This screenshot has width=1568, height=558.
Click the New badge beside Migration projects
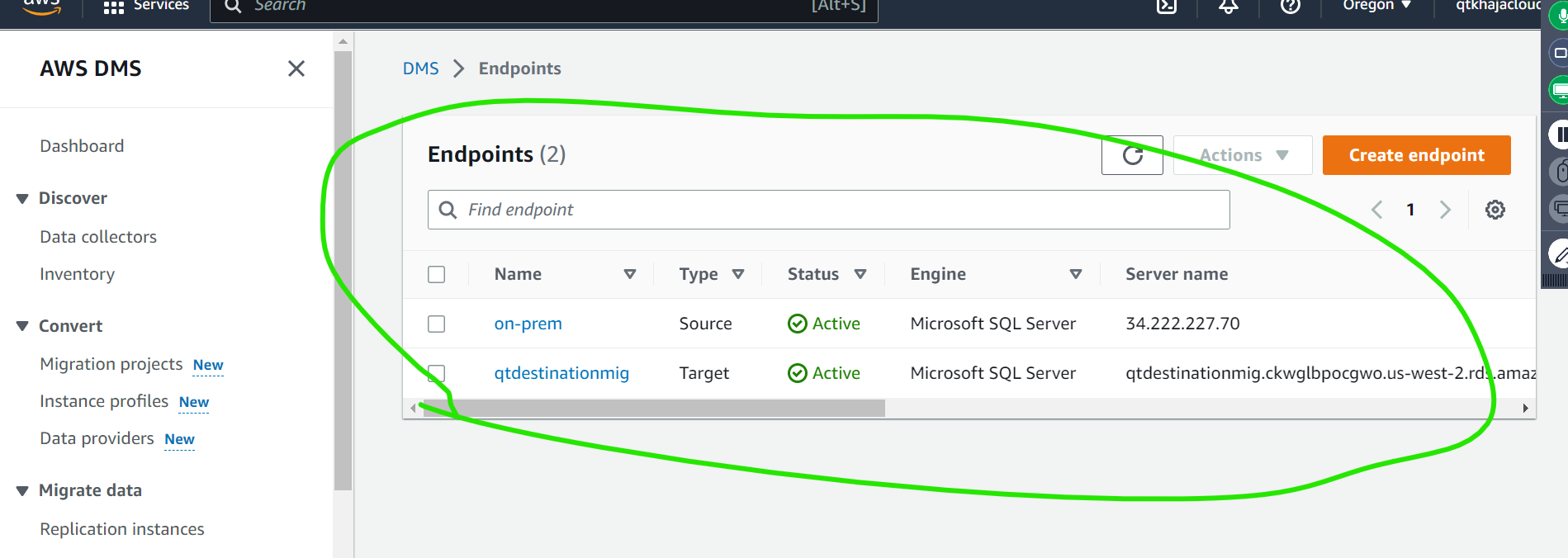pyautogui.click(x=208, y=365)
